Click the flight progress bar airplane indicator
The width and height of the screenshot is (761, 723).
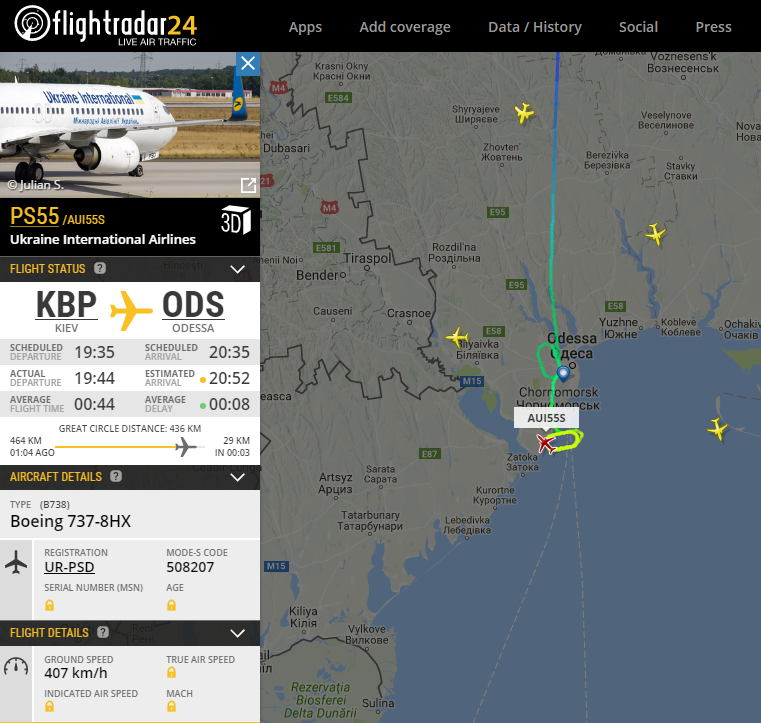(x=185, y=446)
